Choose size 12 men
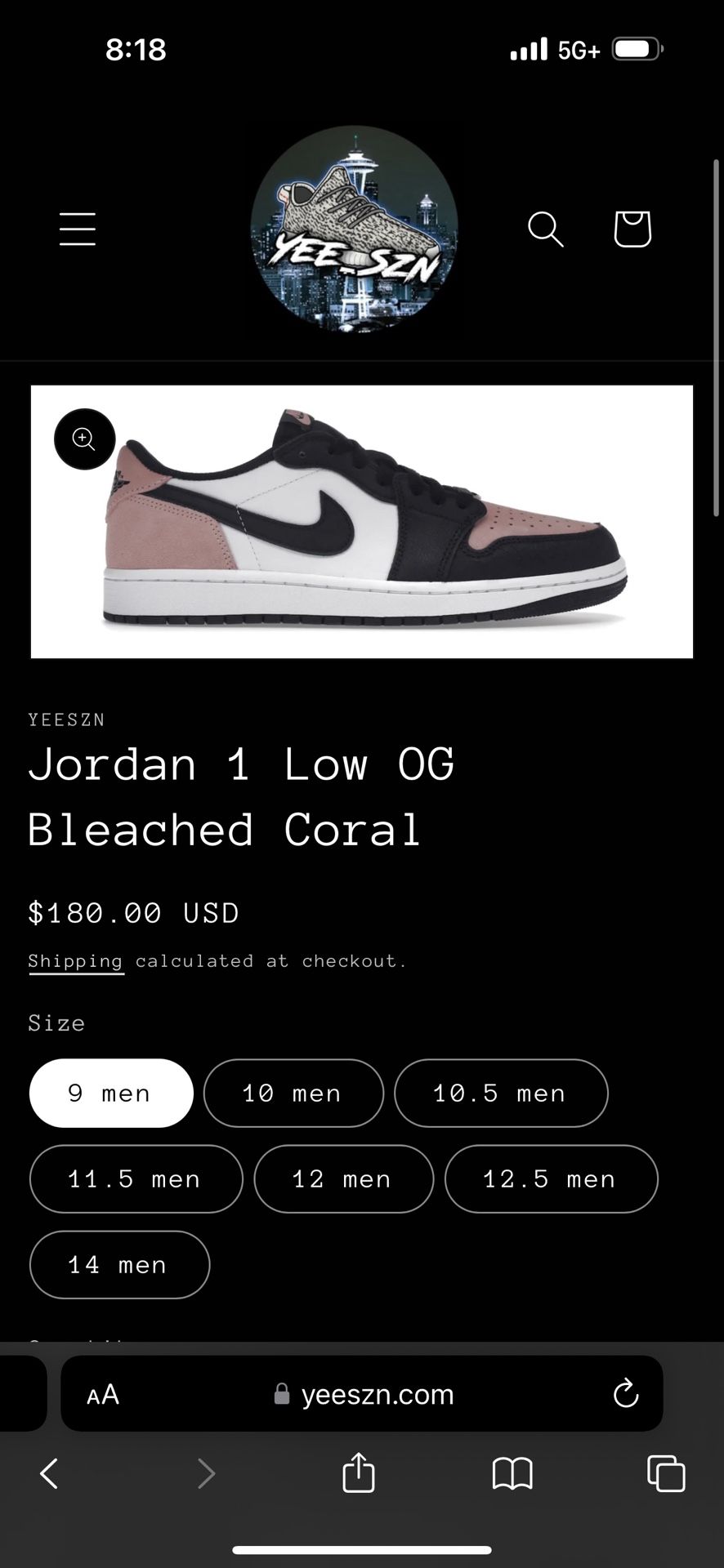724x1568 pixels. point(343,1178)
